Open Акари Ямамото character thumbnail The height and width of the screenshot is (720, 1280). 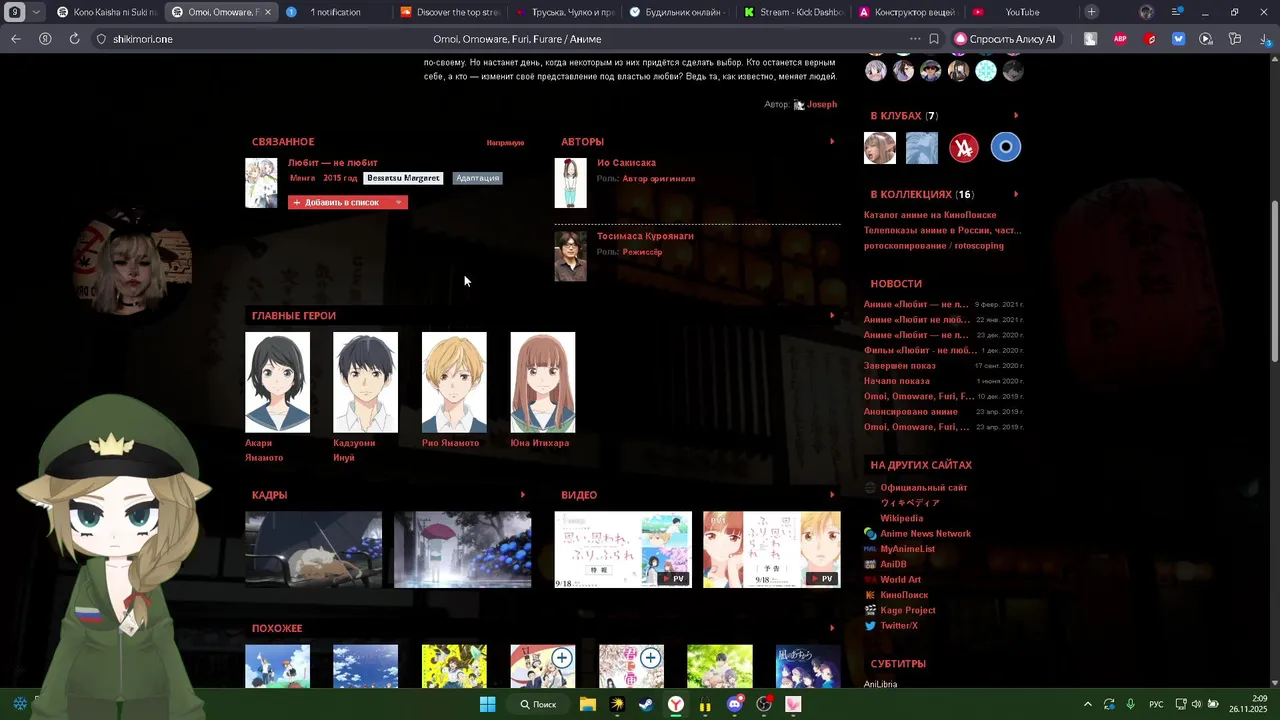[277, 383]
